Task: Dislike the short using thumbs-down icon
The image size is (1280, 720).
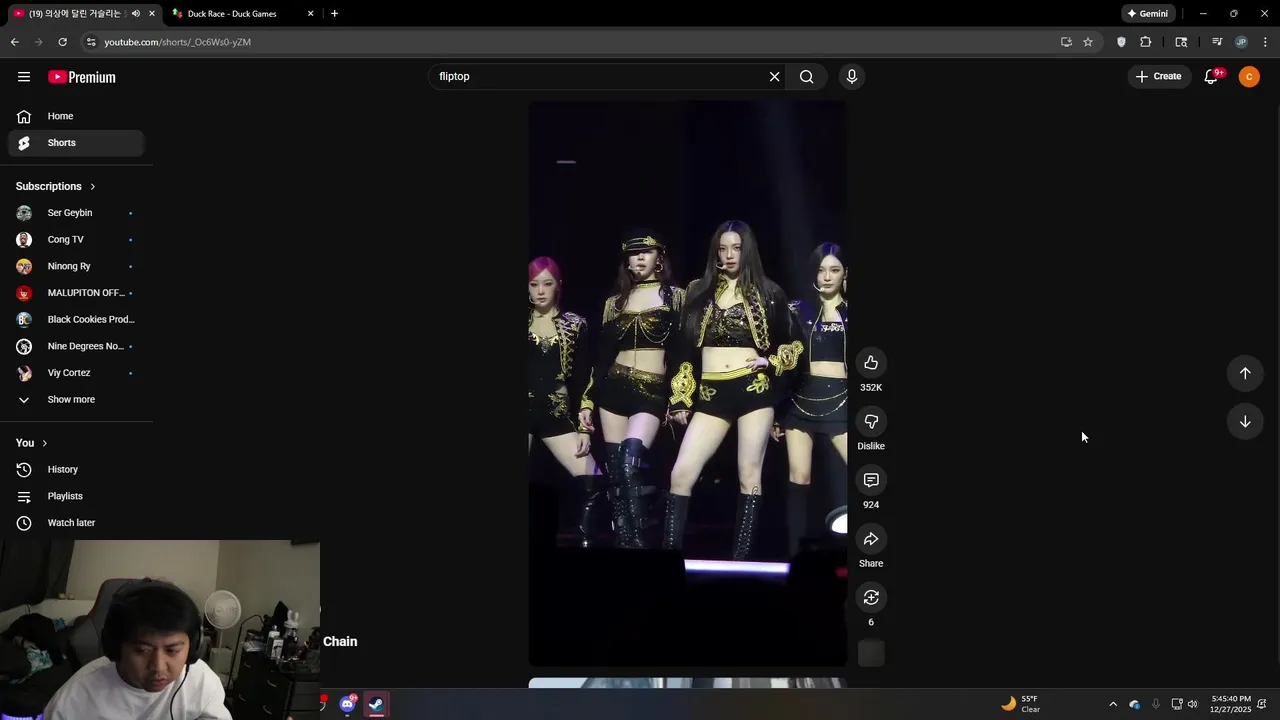Action: [x=871, y=422]
